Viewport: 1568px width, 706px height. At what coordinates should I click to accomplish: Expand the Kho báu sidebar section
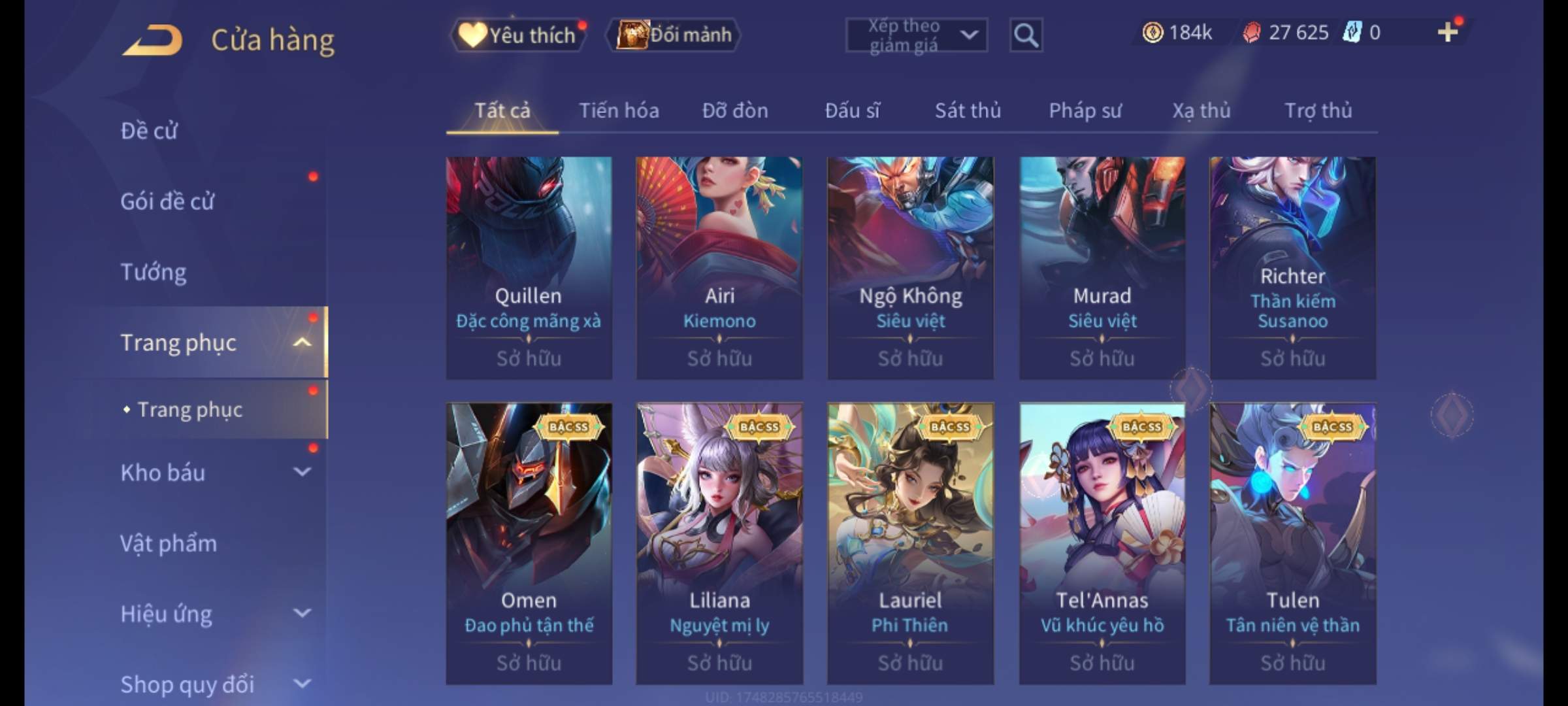click(x=302, y=472)
